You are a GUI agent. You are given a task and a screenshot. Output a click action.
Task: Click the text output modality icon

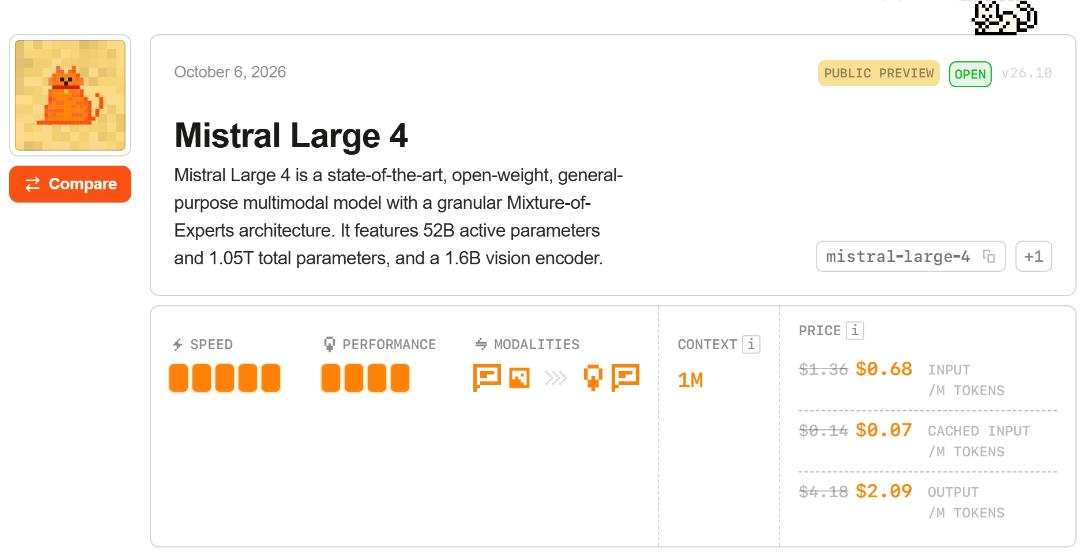coord(625,378)
